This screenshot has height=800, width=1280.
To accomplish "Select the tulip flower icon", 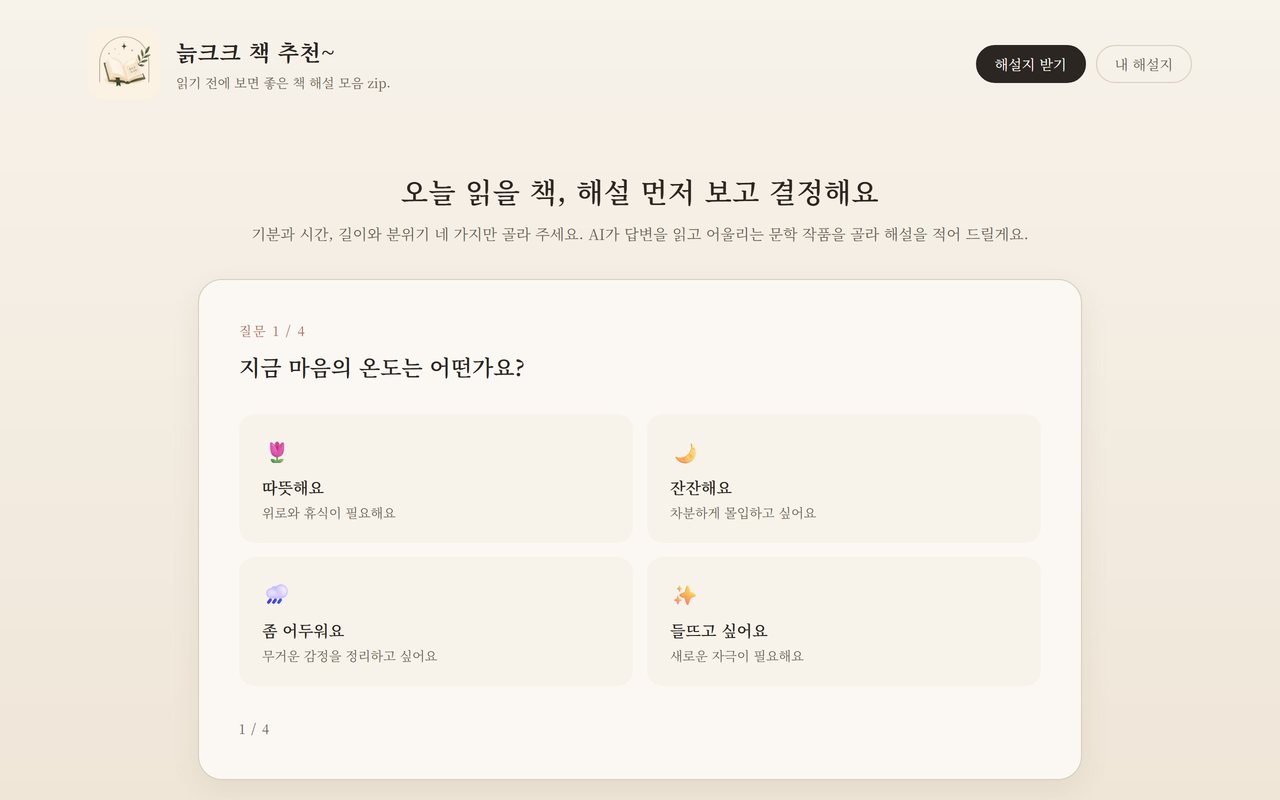I will (x=277, y=452).
